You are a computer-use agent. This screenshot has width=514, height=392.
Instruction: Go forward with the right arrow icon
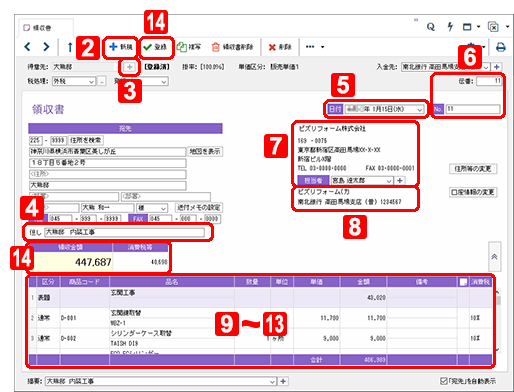click(46, 47)
